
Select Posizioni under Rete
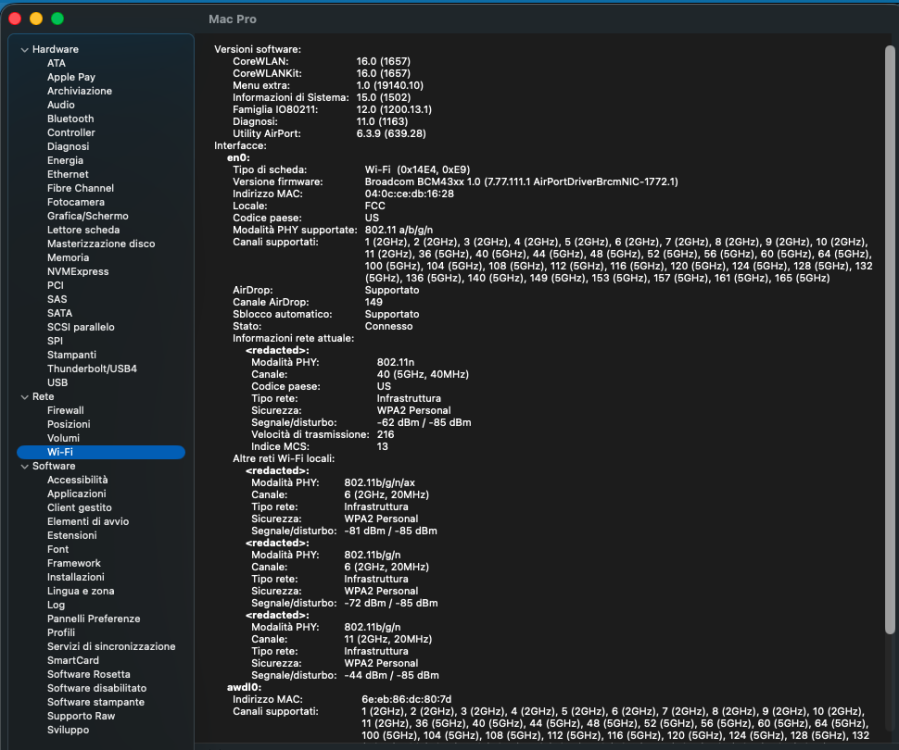click(x=69, y=424)
